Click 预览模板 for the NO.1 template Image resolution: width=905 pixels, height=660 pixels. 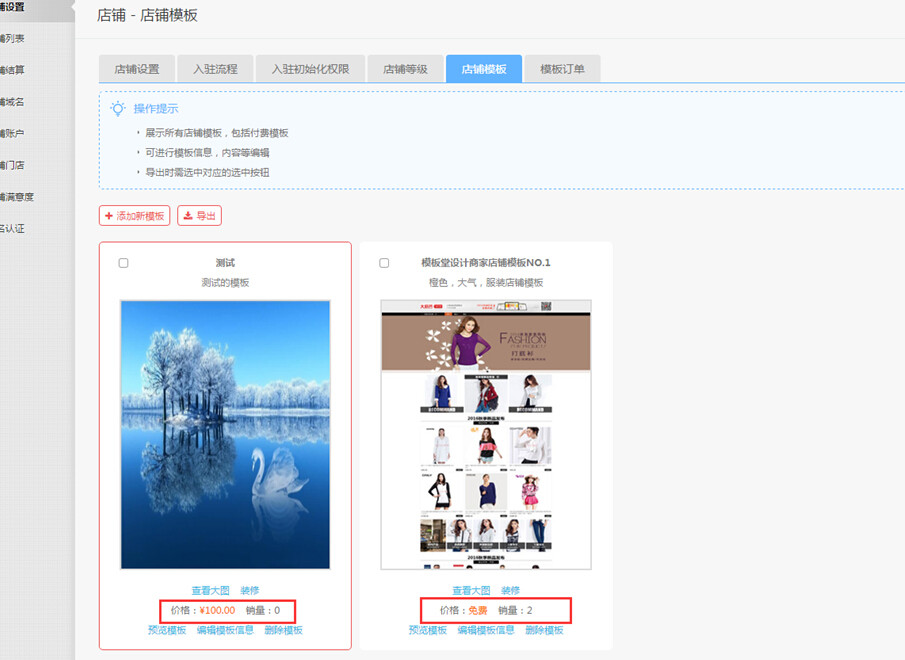tap(428, 630)
